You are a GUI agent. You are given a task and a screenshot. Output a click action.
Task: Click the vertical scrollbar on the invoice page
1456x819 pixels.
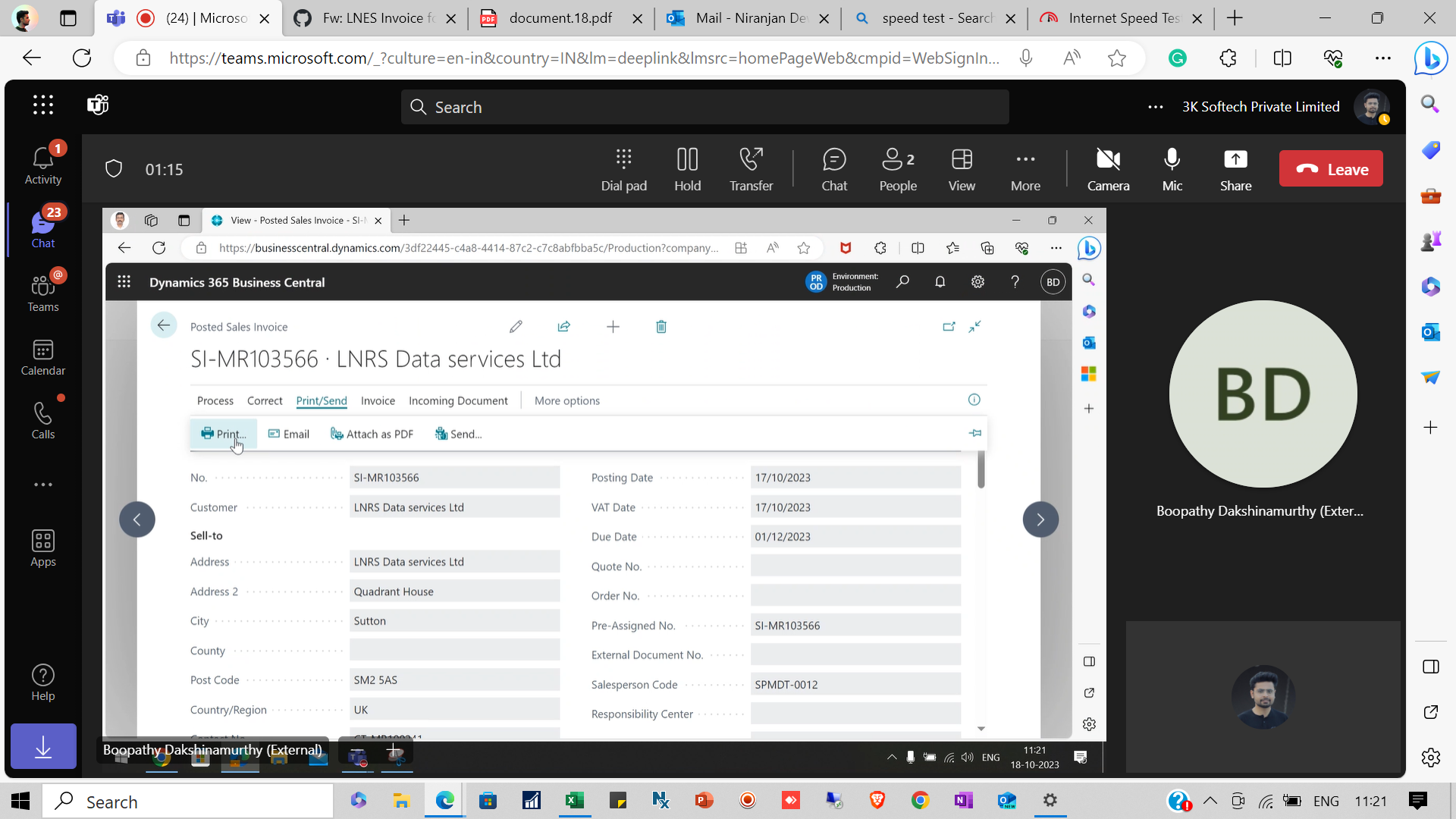[983, 470]
